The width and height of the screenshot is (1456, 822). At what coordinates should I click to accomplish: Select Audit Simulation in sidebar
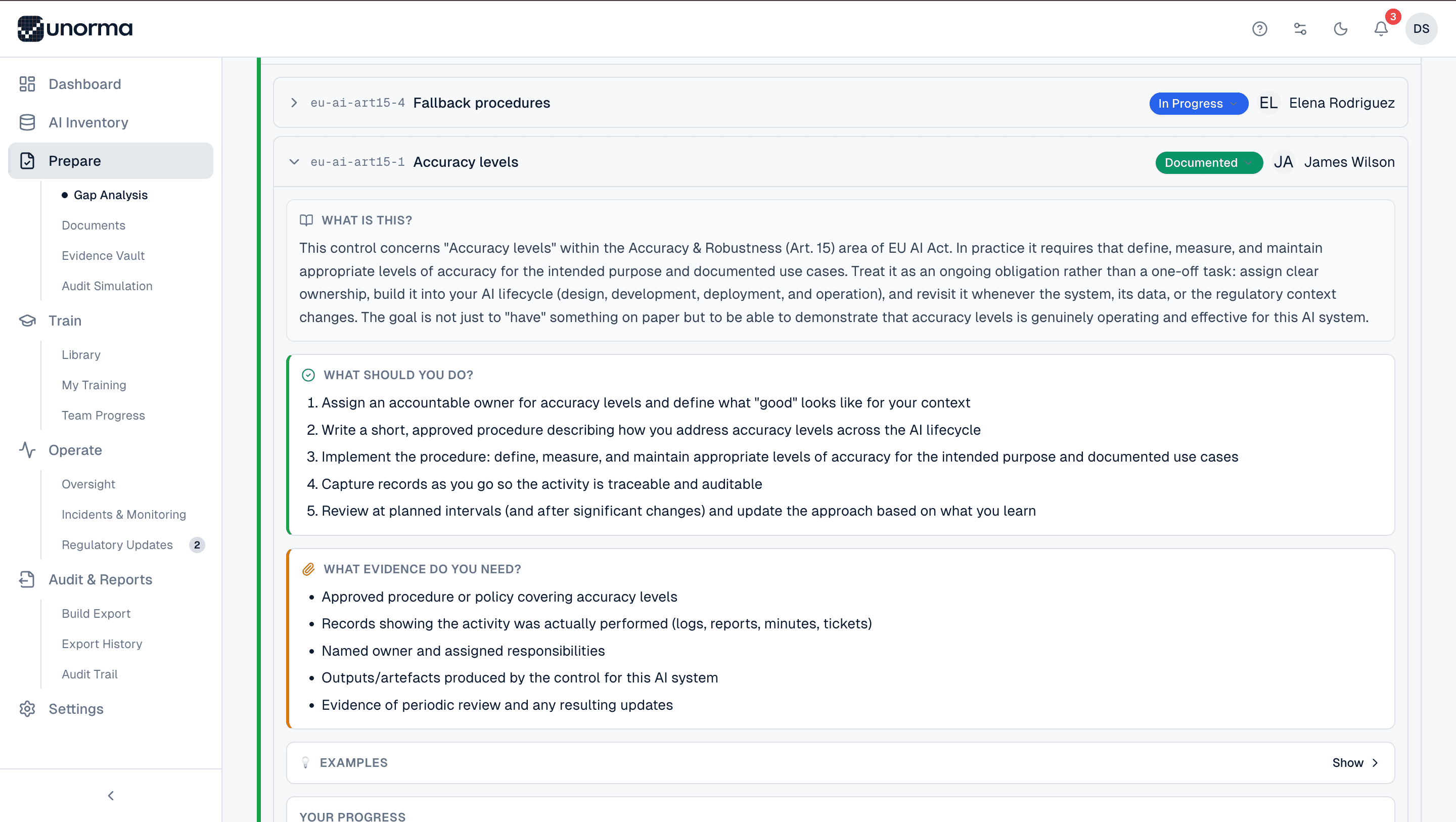tap(107, 286)
